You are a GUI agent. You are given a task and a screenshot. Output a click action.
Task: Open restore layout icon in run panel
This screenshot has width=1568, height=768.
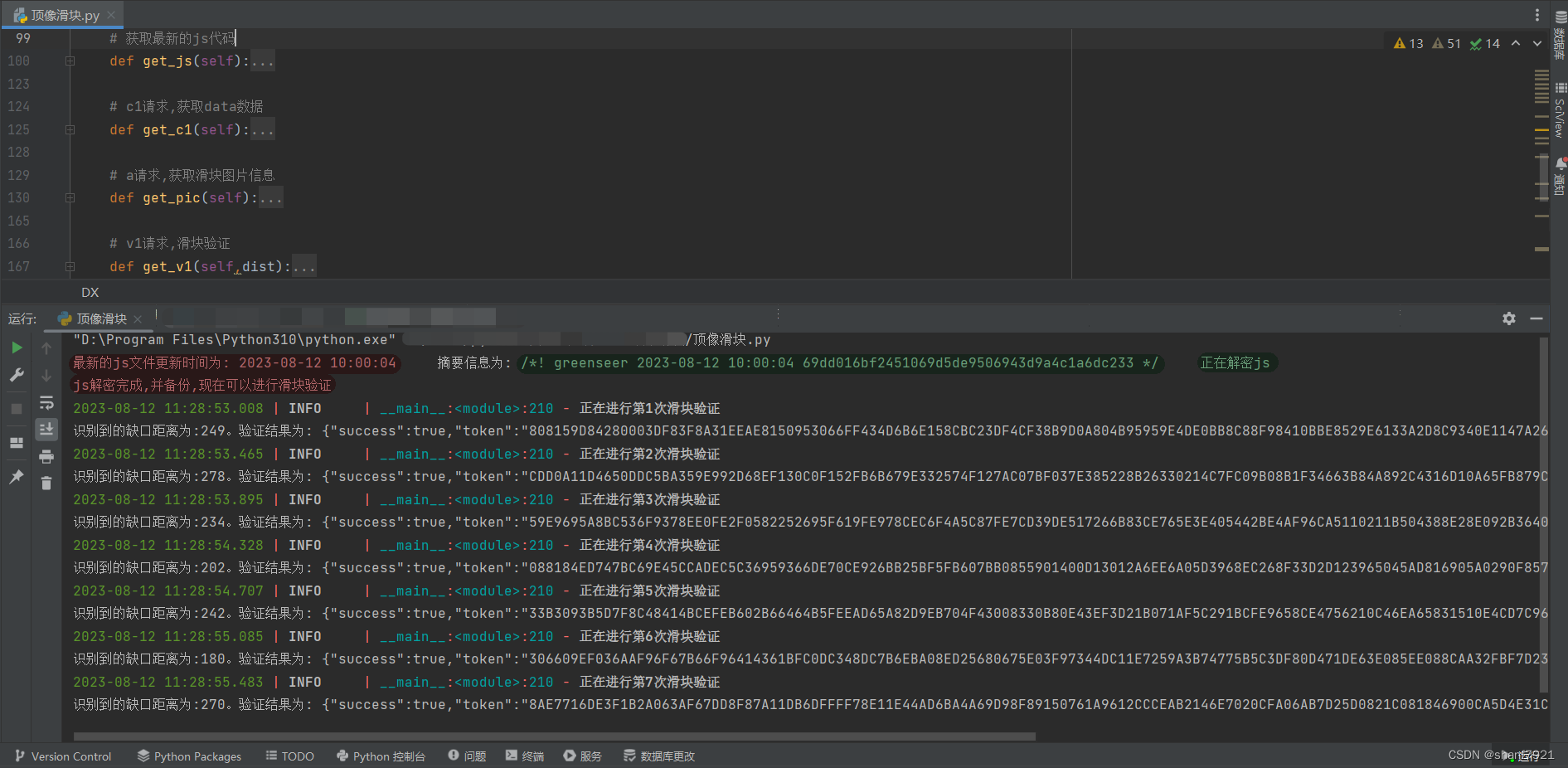click(17, 442)
